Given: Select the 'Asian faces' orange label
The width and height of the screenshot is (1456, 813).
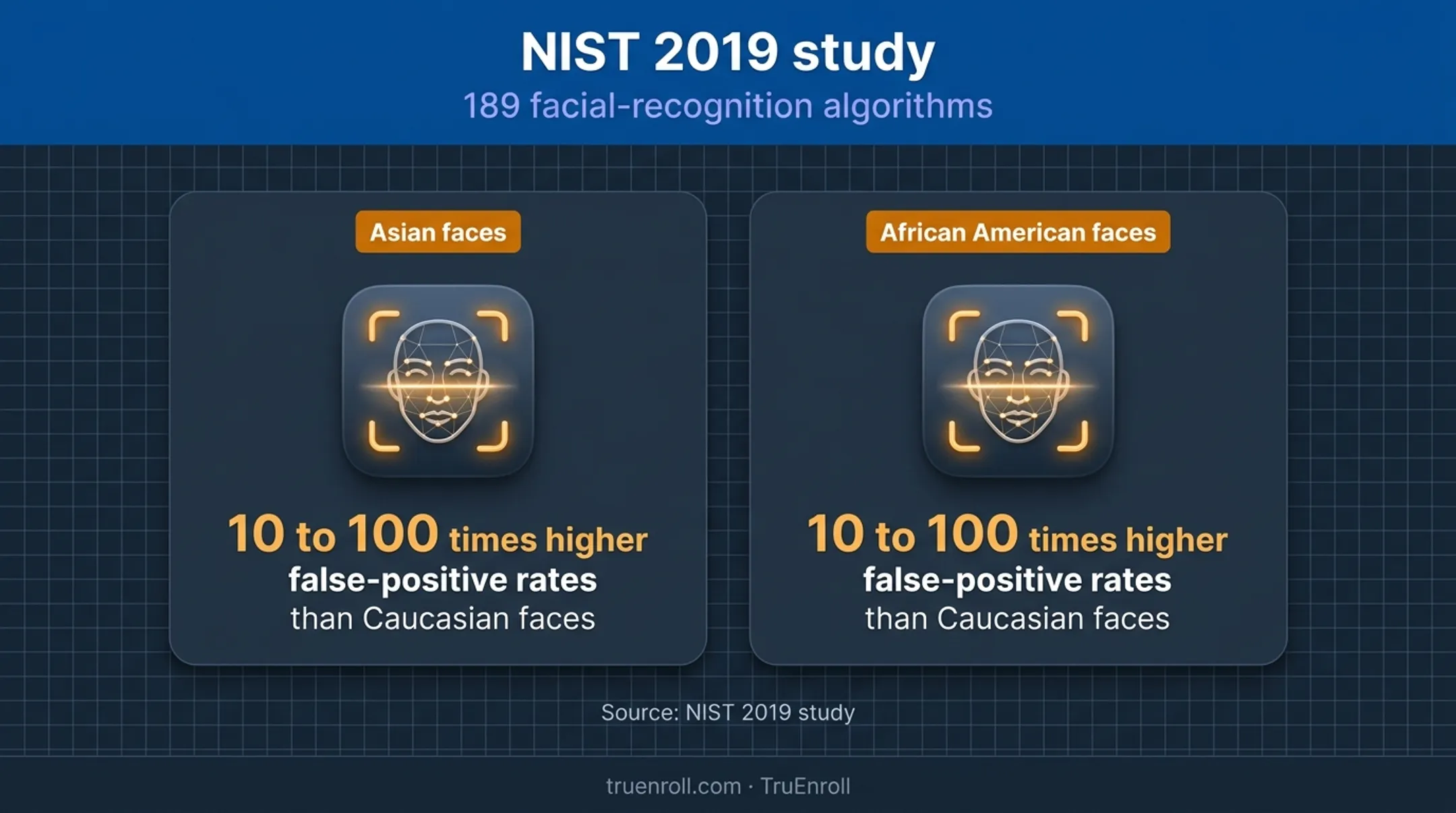Looking at the screenshot, I should click(438, 232).
